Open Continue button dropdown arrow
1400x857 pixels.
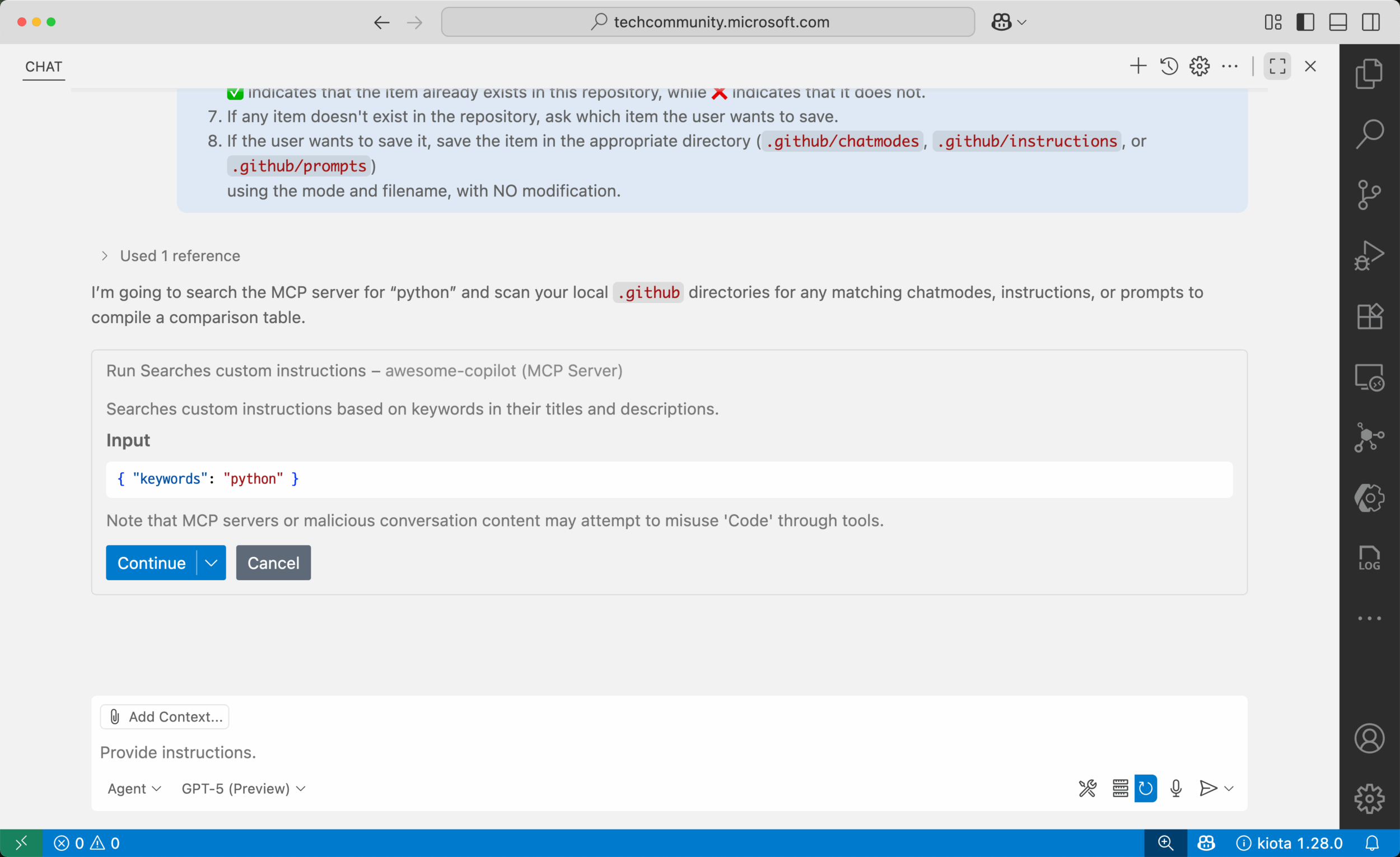pyautogui.click(x=211, y=562)
